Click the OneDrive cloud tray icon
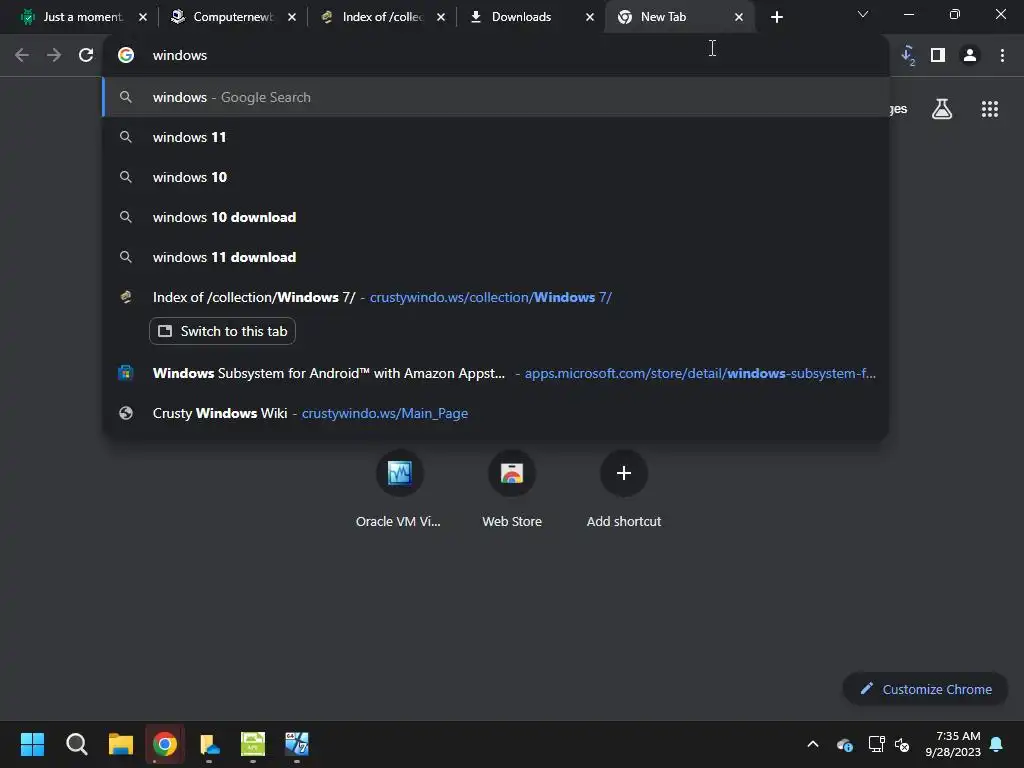The width and height of the screenshot is (1024, 768). coord(844,744)
